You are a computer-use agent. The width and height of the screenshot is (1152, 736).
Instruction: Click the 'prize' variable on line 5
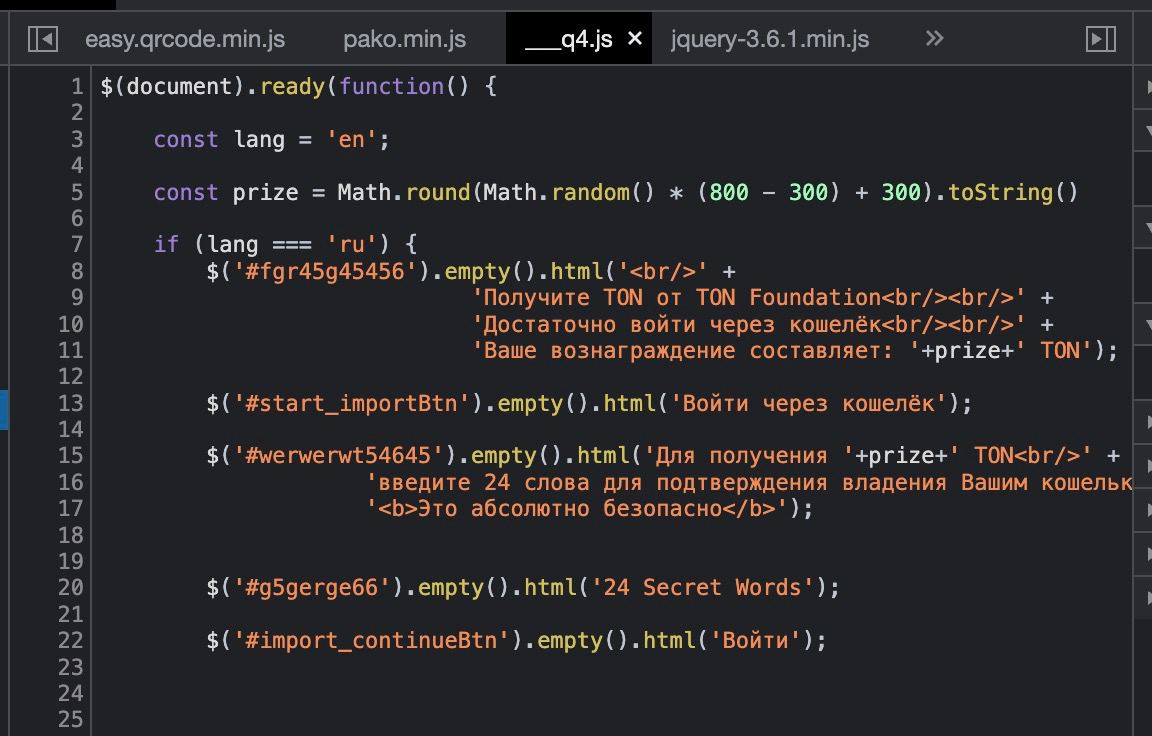coord(265,192)
